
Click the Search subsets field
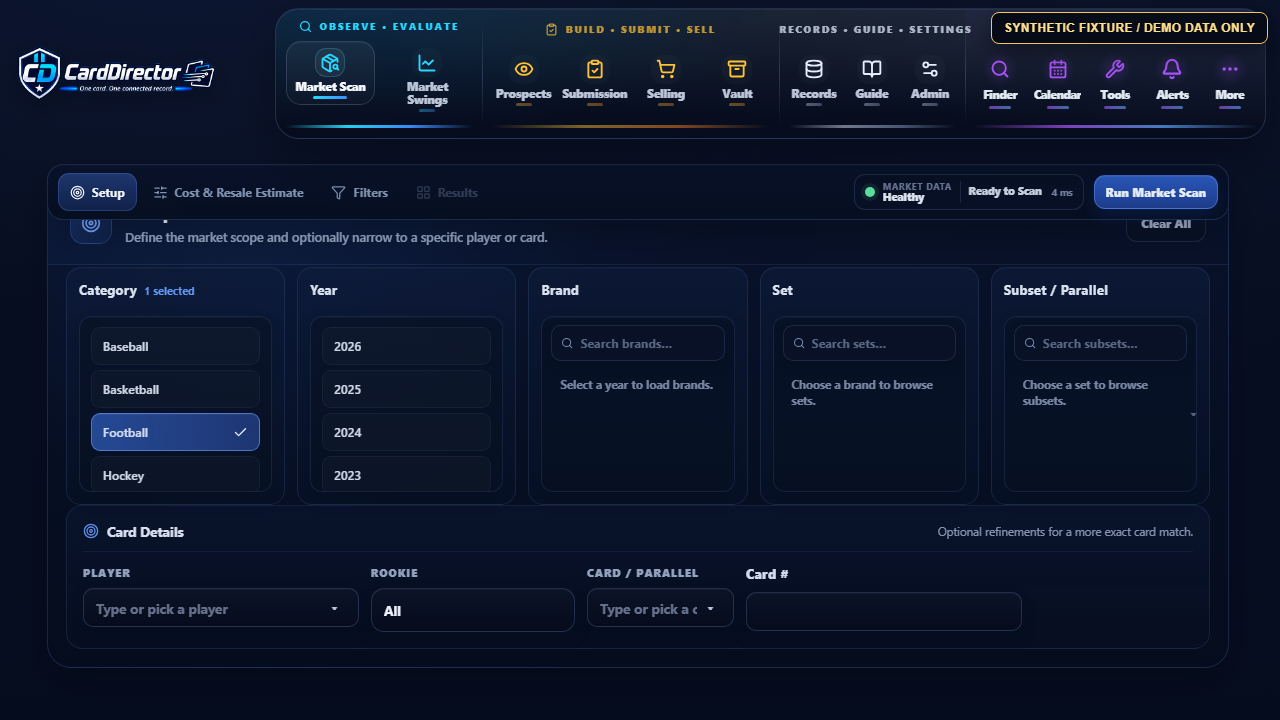click(1100, 343)
